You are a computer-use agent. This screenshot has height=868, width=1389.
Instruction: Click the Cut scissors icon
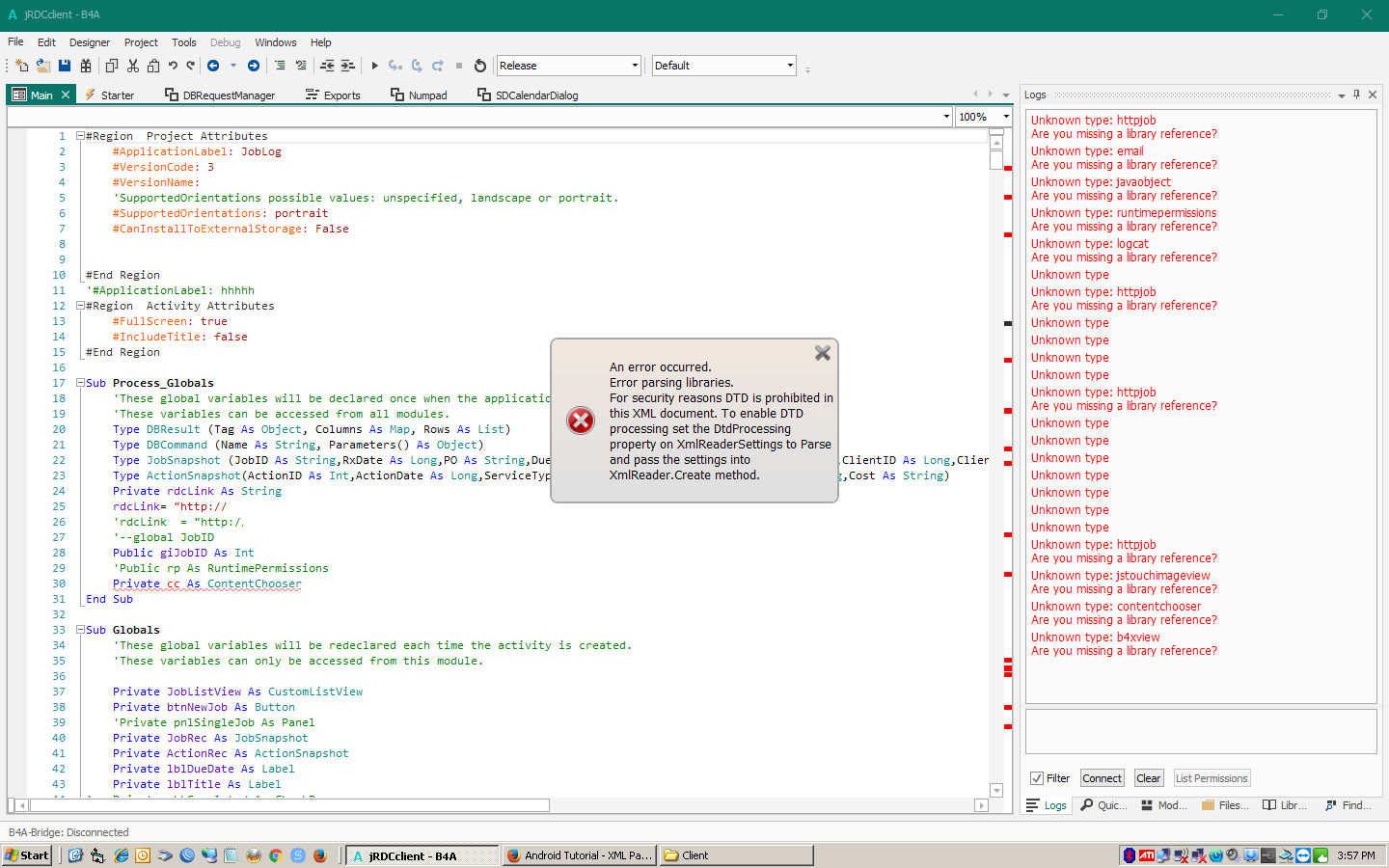coord(133,66)
